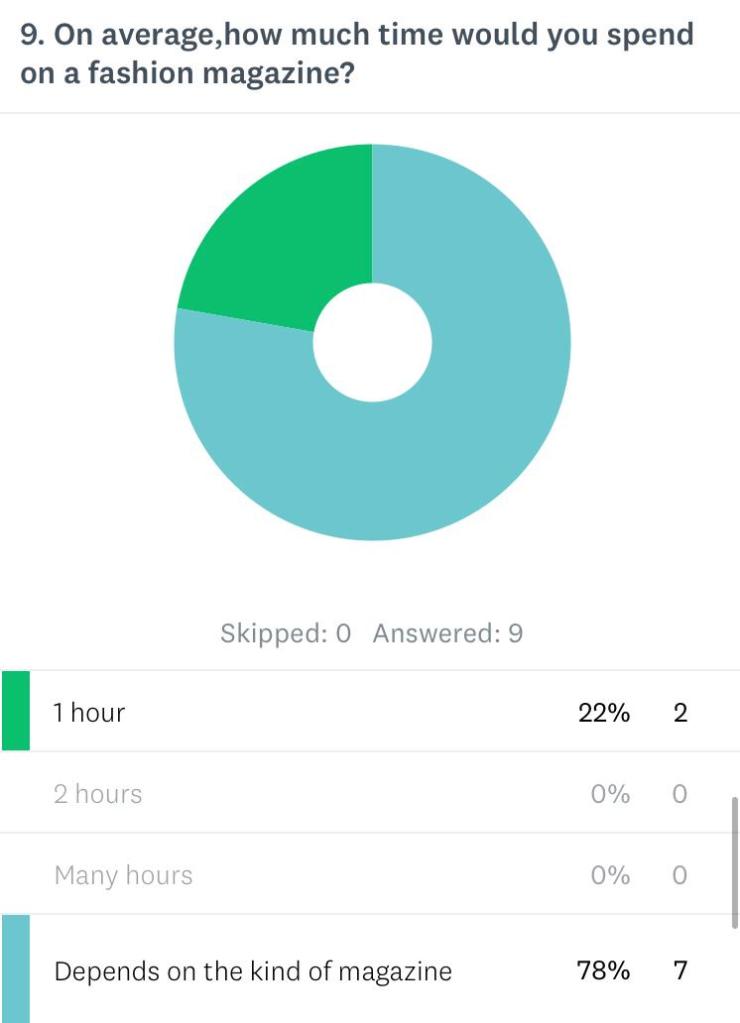Click the 0% value for 2 hours

coord(610,794)
